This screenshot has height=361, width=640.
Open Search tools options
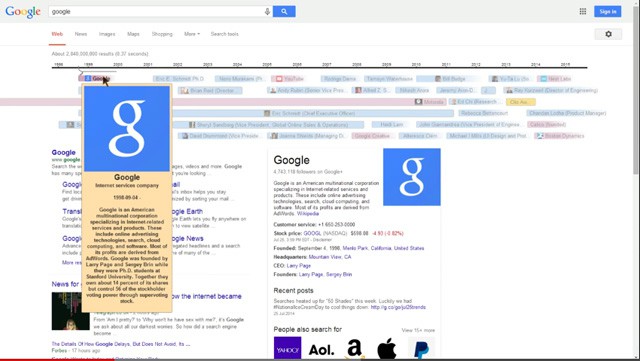(224, 34)
